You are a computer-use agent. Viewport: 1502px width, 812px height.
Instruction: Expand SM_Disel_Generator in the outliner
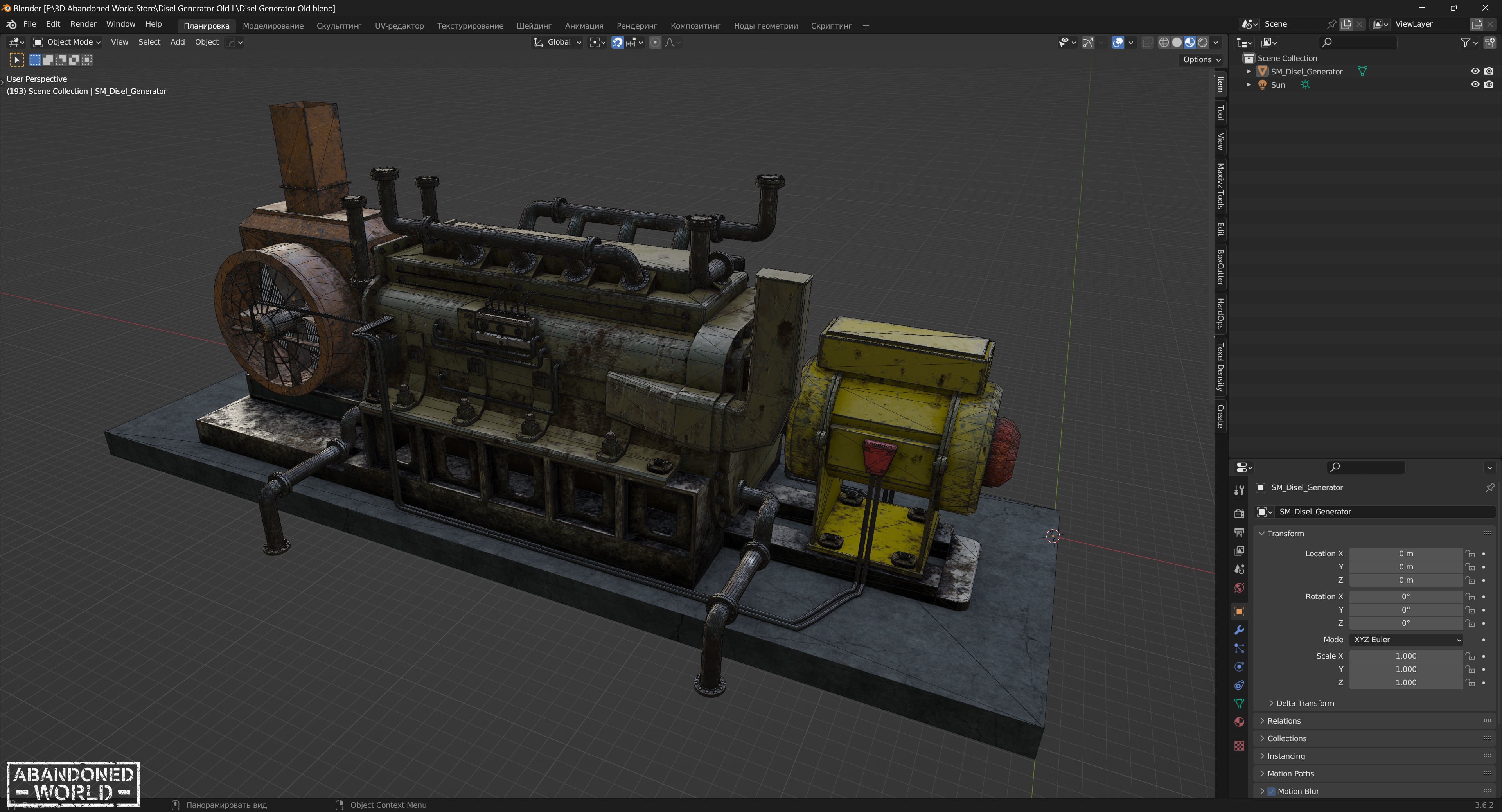[x=1249, y=71]
